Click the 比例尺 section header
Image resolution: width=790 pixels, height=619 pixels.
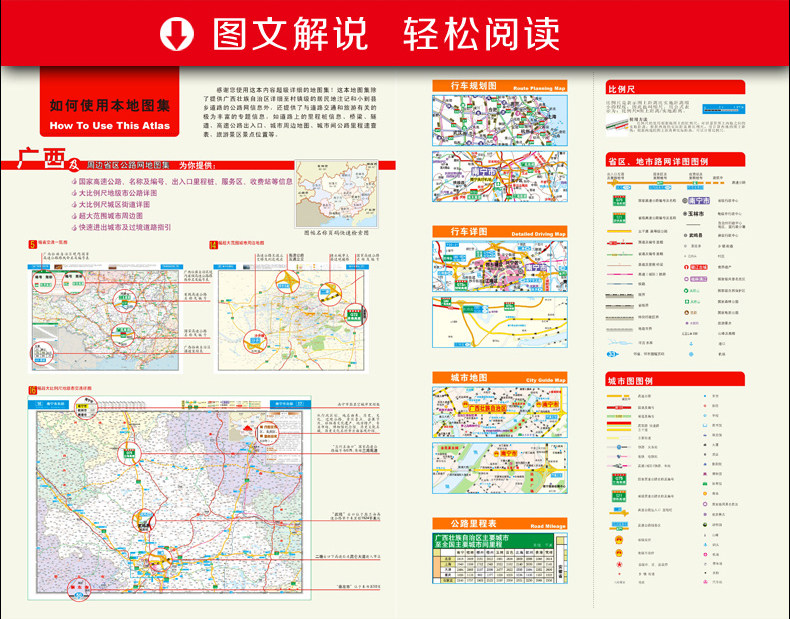(675, 88)
